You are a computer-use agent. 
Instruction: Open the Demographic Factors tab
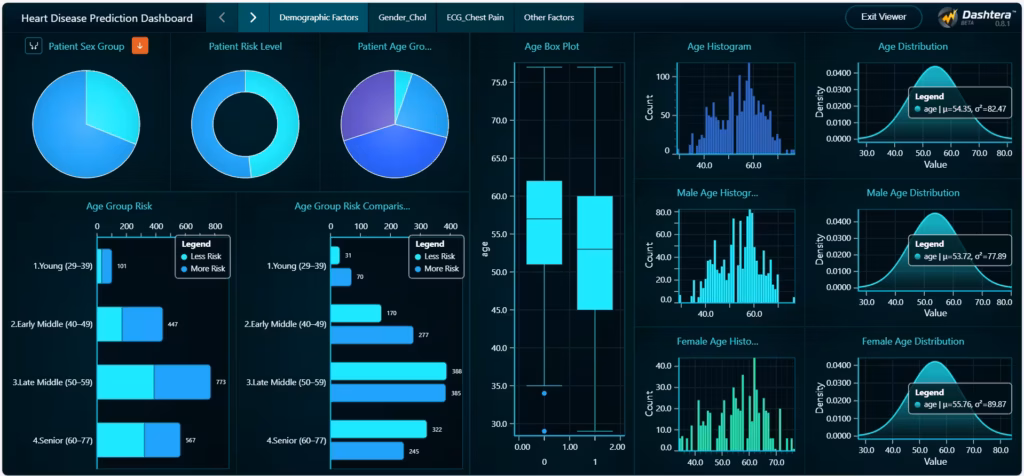pos(318,17)
